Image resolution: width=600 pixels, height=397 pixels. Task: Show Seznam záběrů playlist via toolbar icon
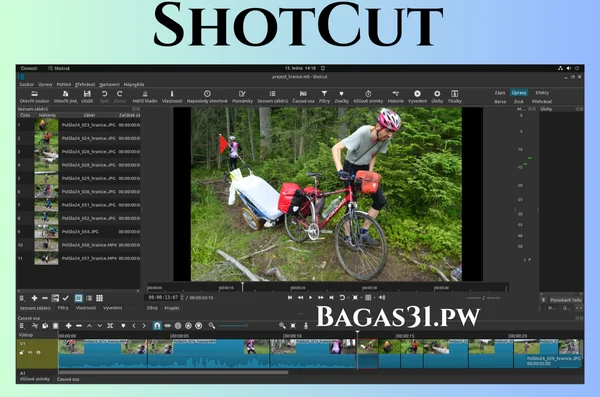point(272,94)
